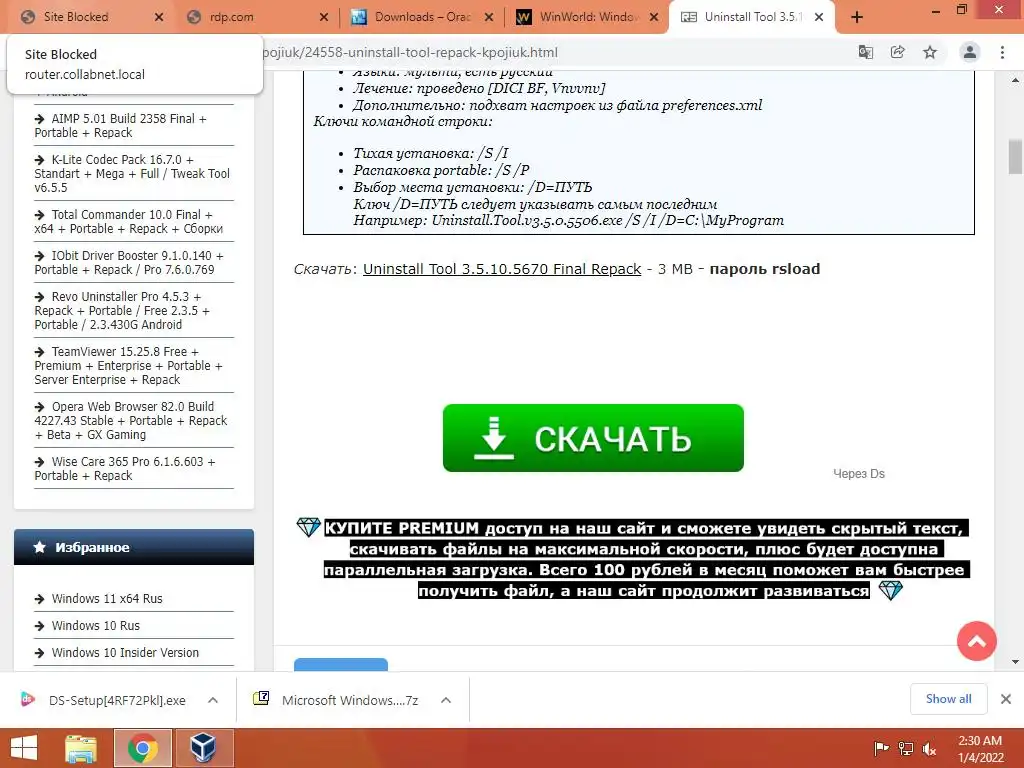Click the Избранное panel header
This screenshot has width=1024, height=768.
coord(134,547)
